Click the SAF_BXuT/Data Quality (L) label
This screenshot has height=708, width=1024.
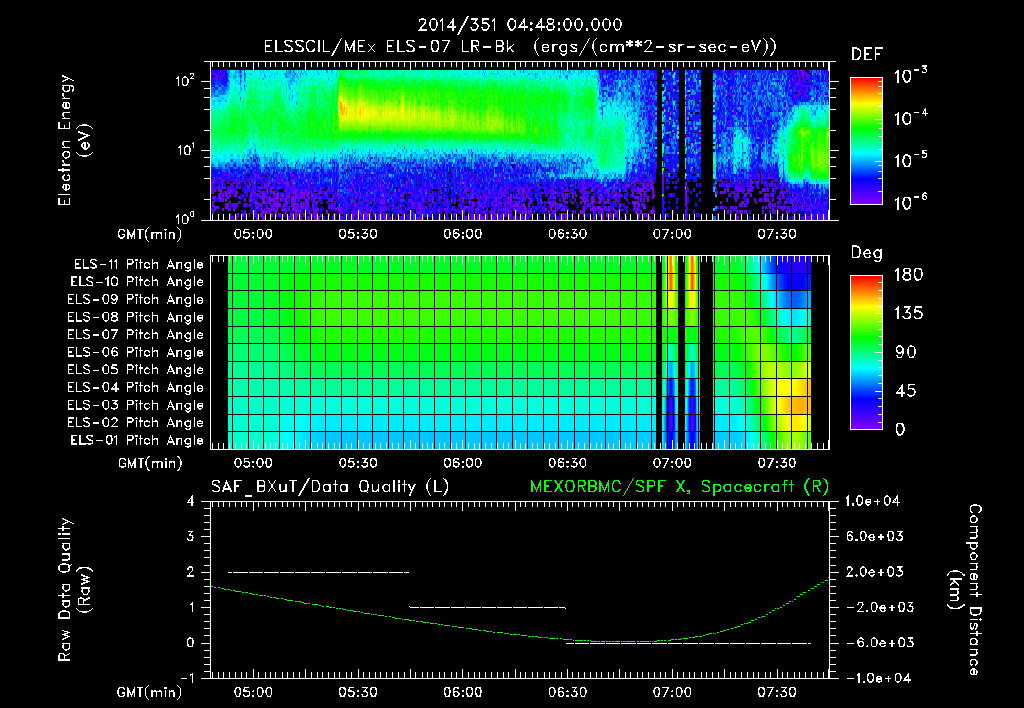click(x=330, y=487)
